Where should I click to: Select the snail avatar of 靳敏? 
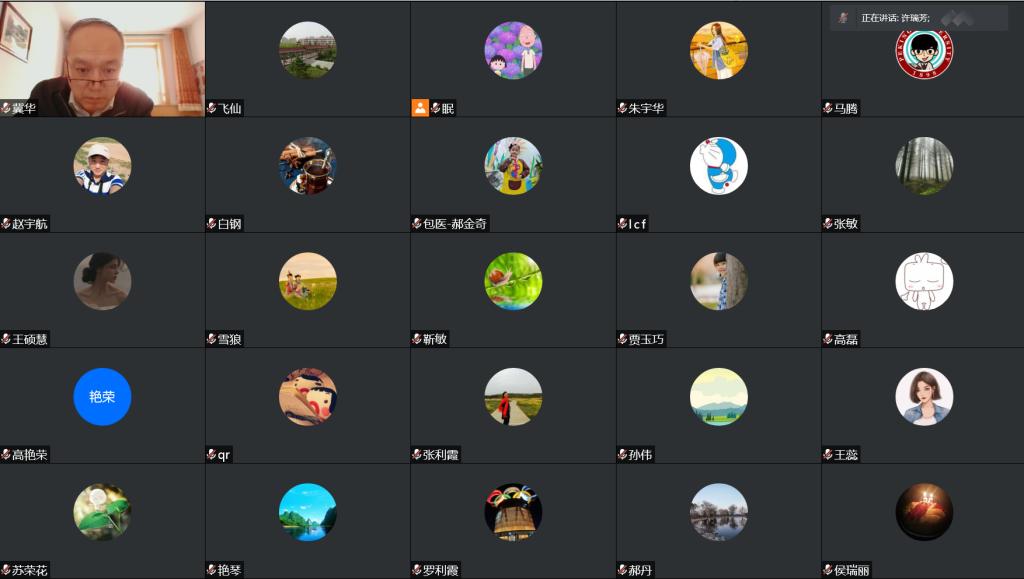(x=513, y=281)
